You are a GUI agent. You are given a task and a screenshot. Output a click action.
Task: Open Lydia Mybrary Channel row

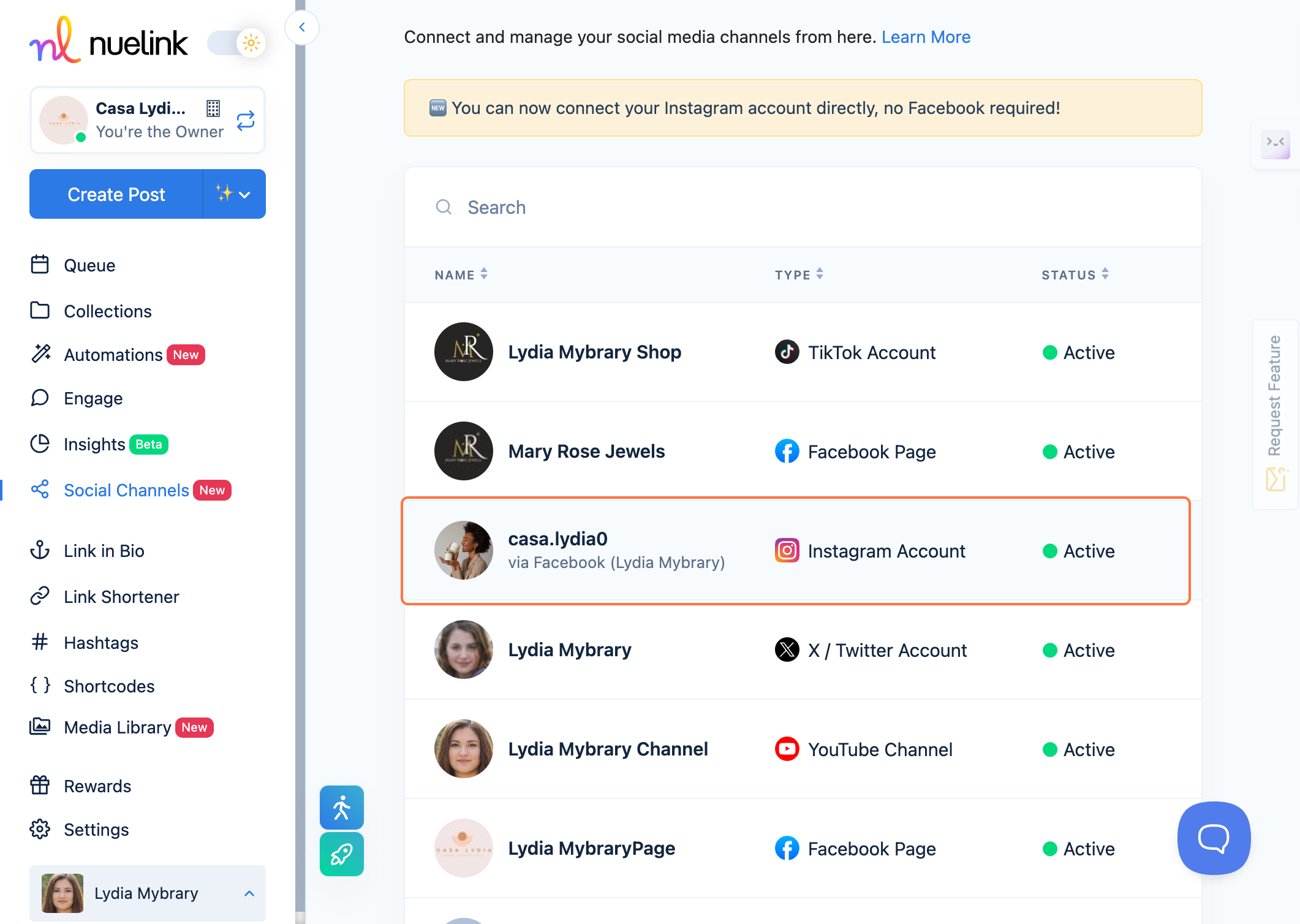click(803, 749)
